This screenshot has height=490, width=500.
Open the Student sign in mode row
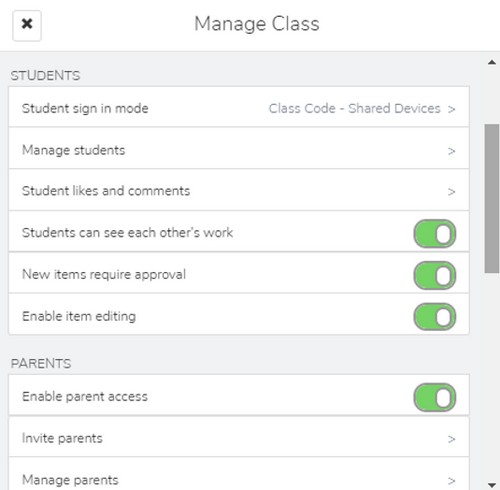[239, 107]
